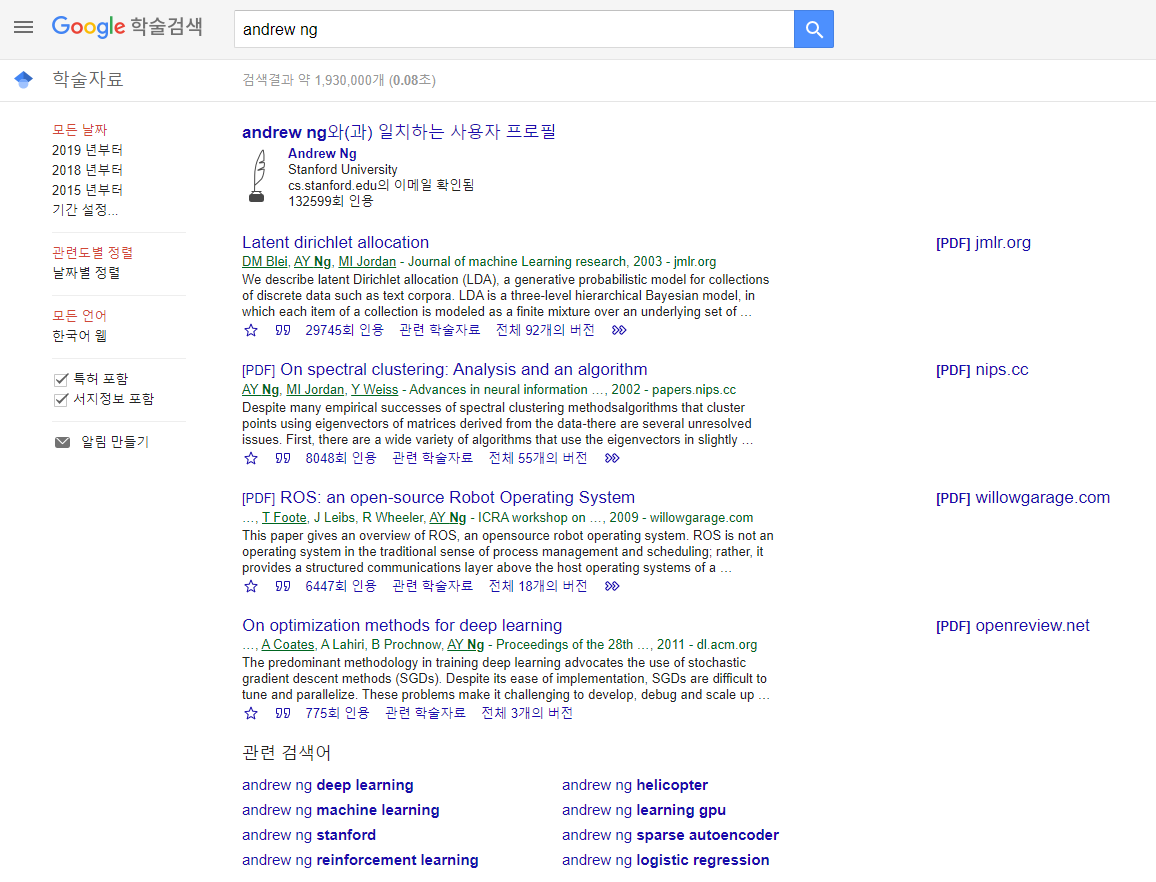The height and width of the screenshot is (882, 1156).
Task: Click the Google Scholar logo
Action: pyautogui.click(x=127, y=27)
